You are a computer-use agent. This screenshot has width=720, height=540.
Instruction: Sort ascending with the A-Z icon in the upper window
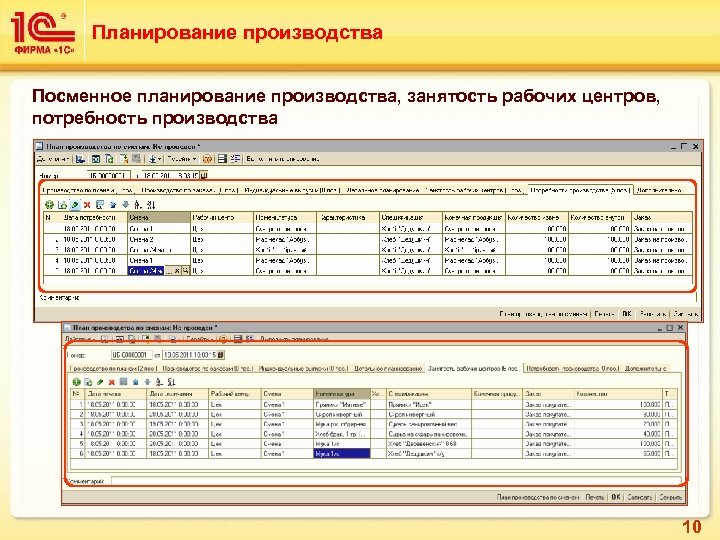coord(138,205)
